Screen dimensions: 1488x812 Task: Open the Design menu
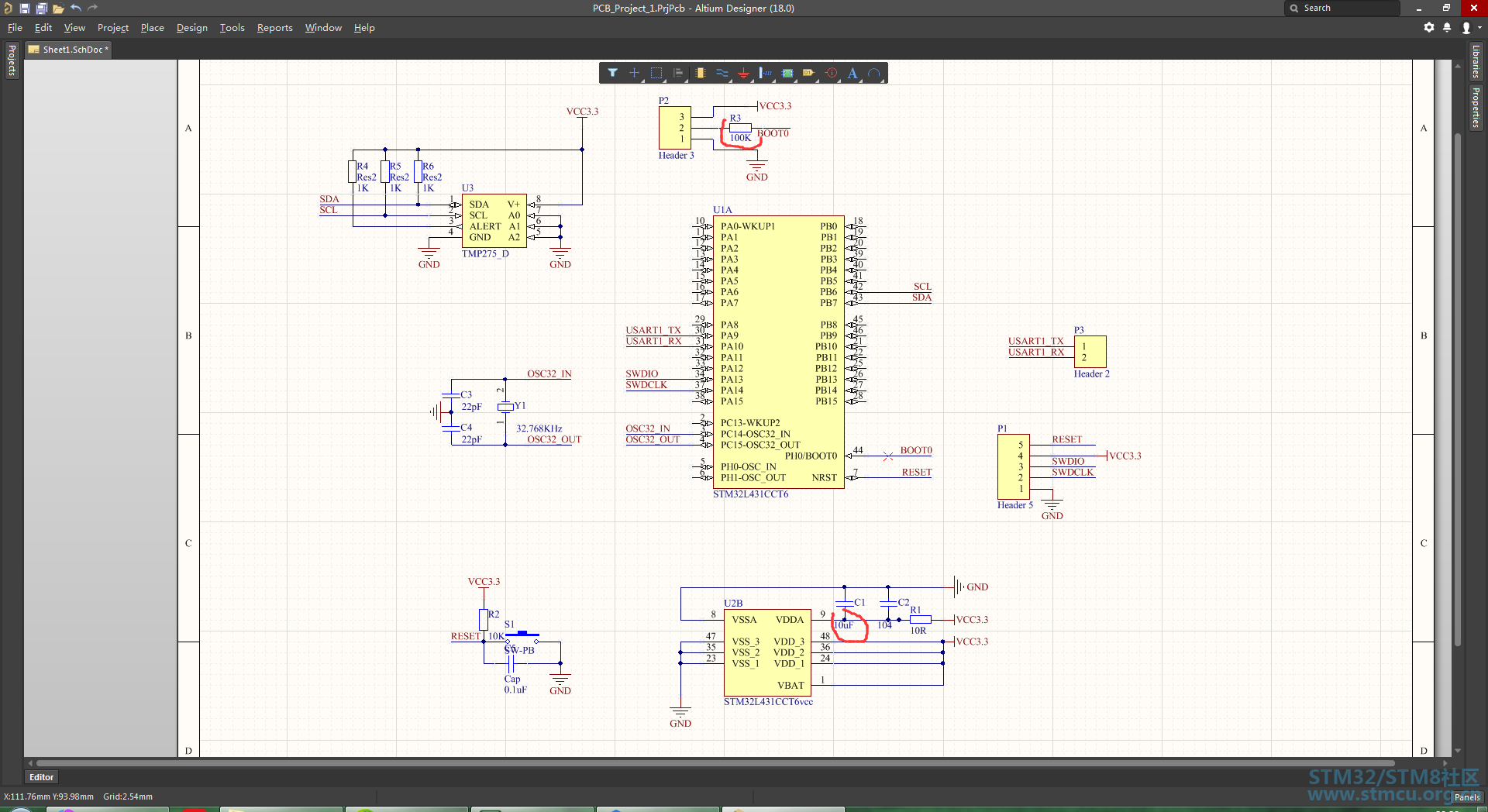tap(191, 28)
